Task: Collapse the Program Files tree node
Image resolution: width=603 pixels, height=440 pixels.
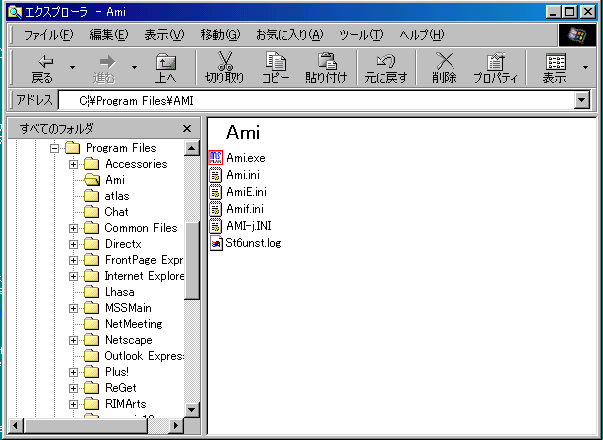Action: pyautogui.click(x=56, y=148)
